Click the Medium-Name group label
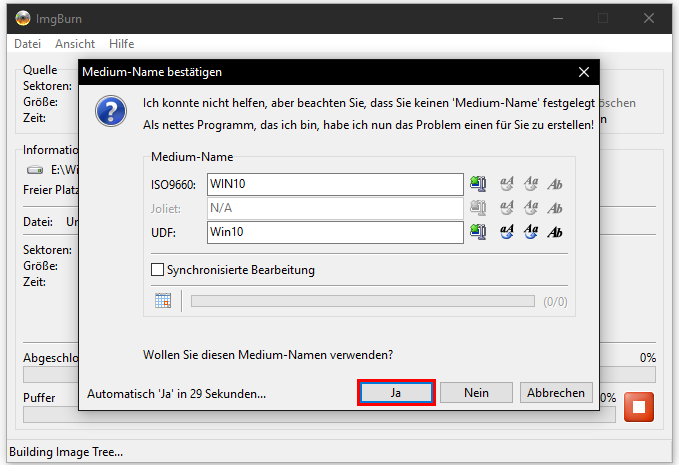This screenshot has height=465, width=679. (x=192, y=157)
